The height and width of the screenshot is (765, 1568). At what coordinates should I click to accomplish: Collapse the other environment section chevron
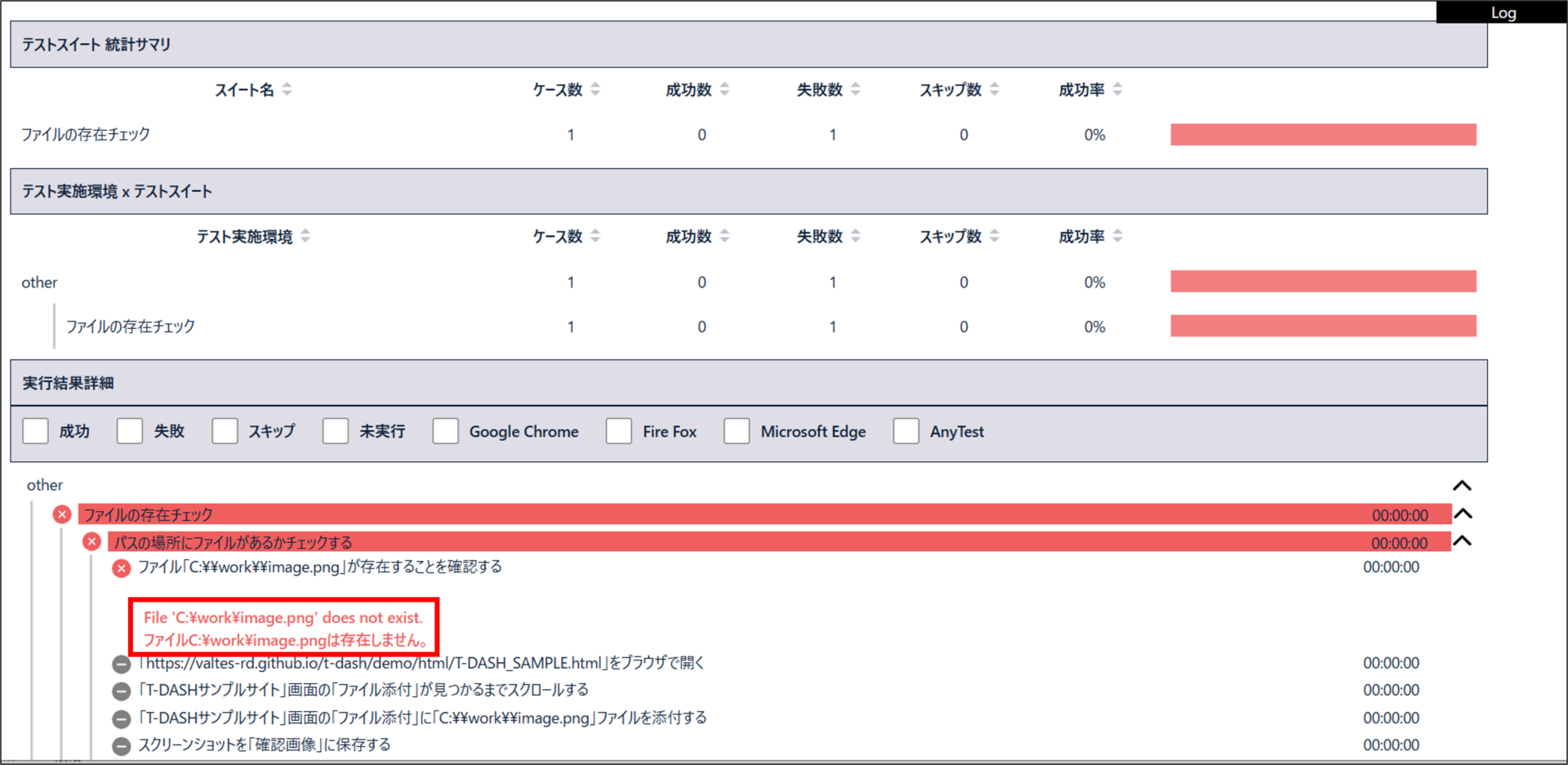click(1462, 486)
